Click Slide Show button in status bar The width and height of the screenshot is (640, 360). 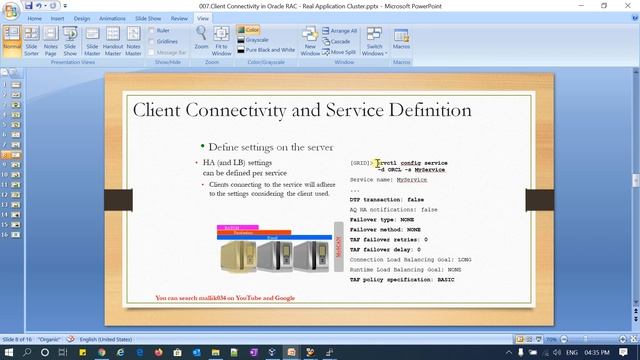pos(539,339)
